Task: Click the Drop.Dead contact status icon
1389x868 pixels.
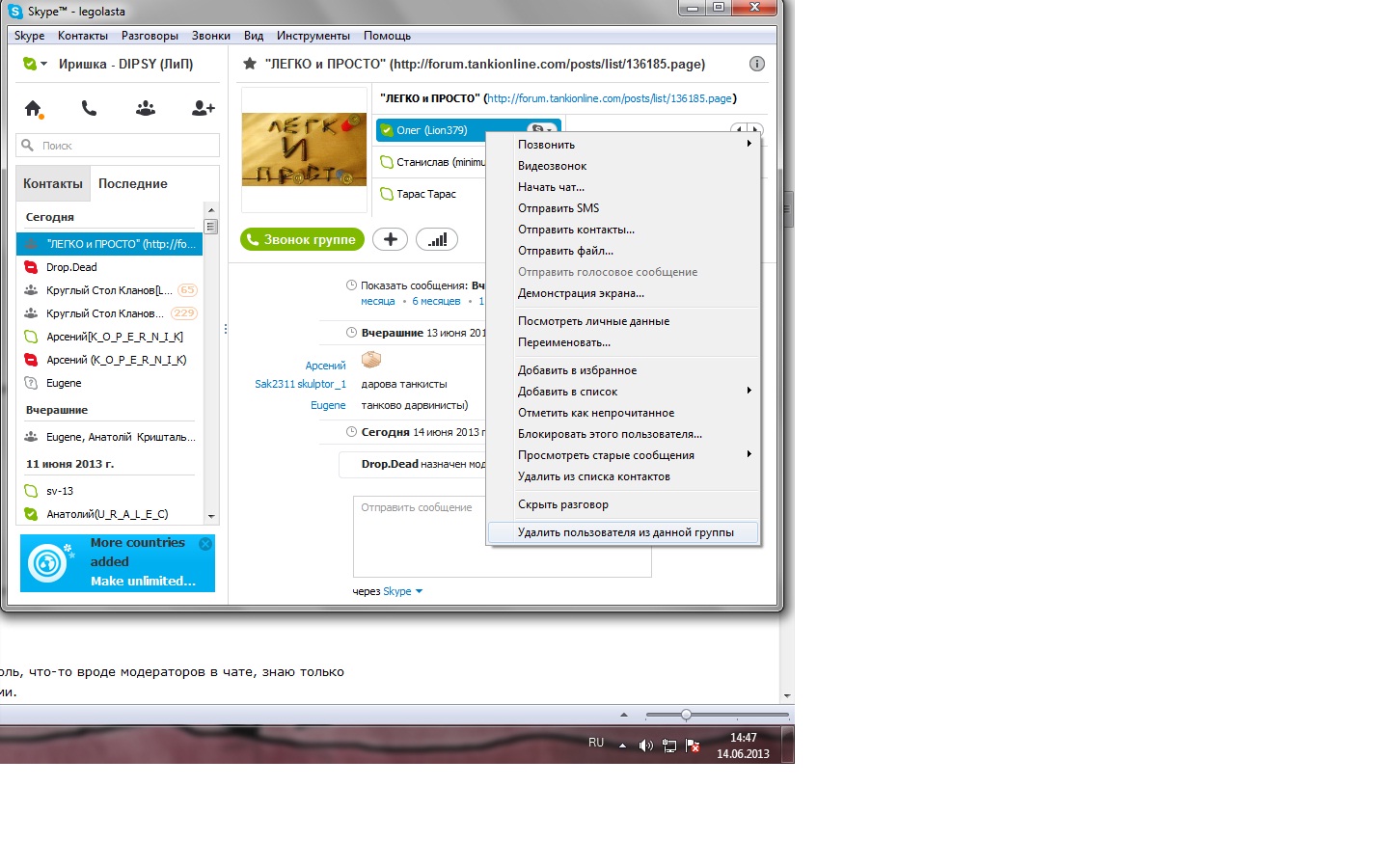Action: (x=31, y=267)
